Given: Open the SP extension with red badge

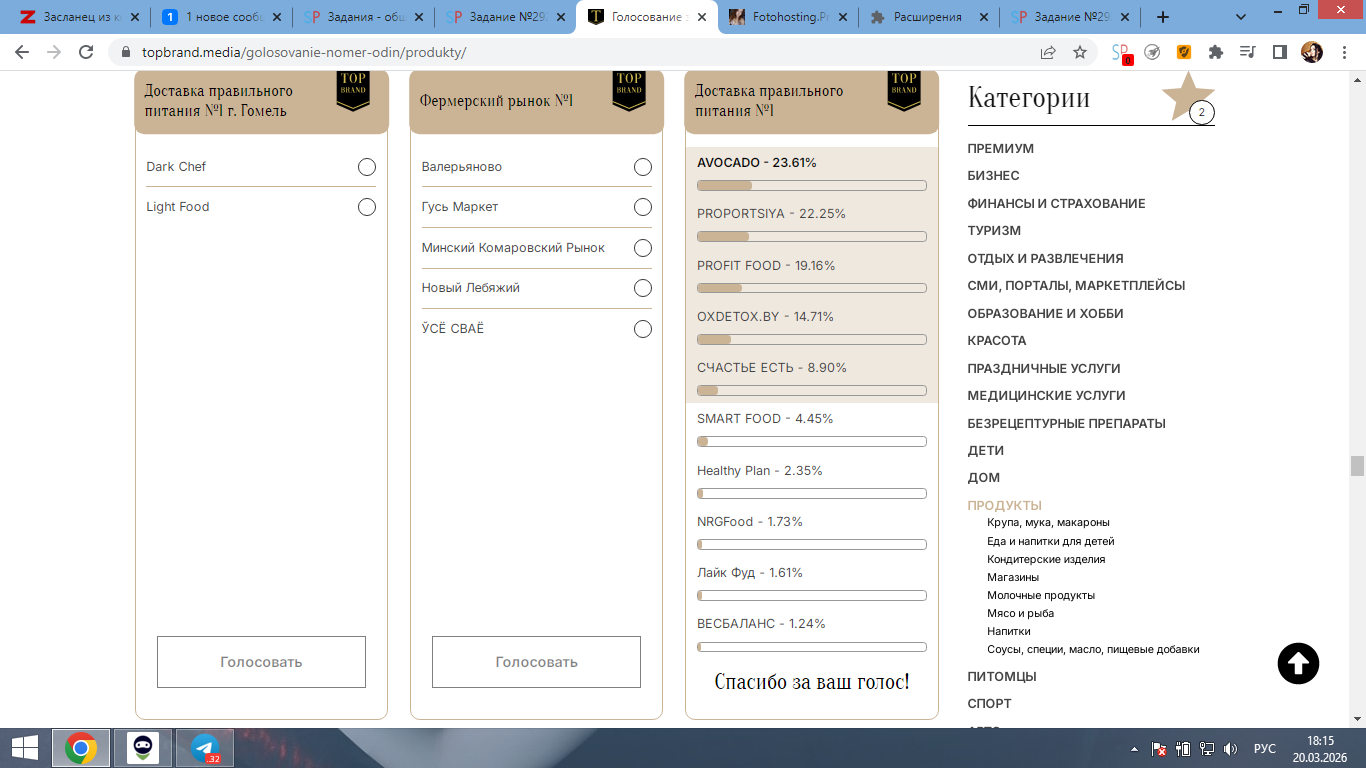Looking at the screenshot, I should pos(1122,54).
